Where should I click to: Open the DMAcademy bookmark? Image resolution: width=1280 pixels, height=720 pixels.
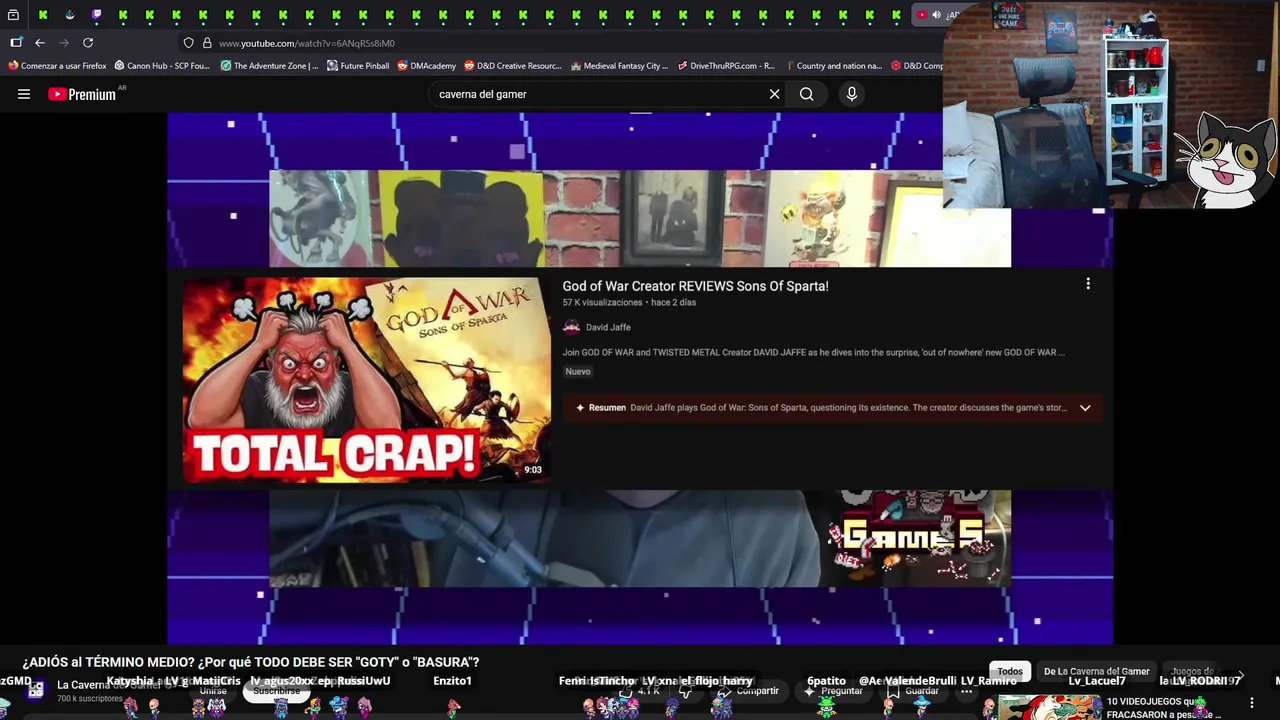point(427,66)
